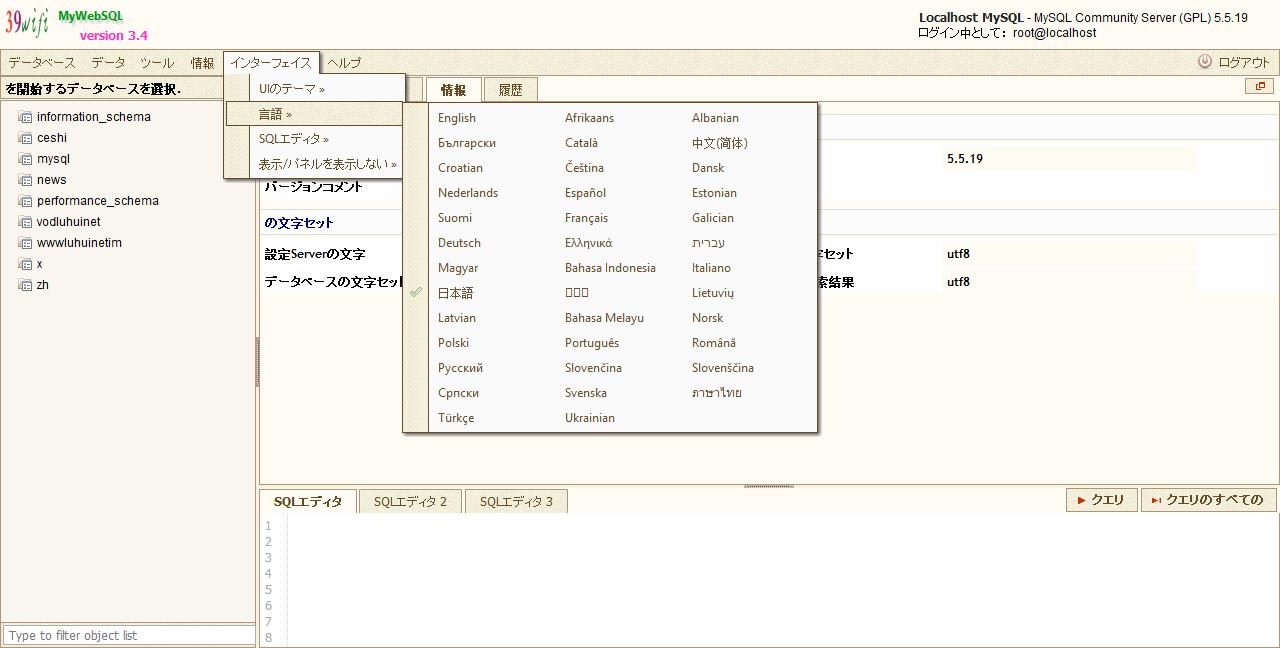This screenshot has width=1280, height=648.
Task: Select vodluhuinet in database tree
Action: (x=69, y=222)
